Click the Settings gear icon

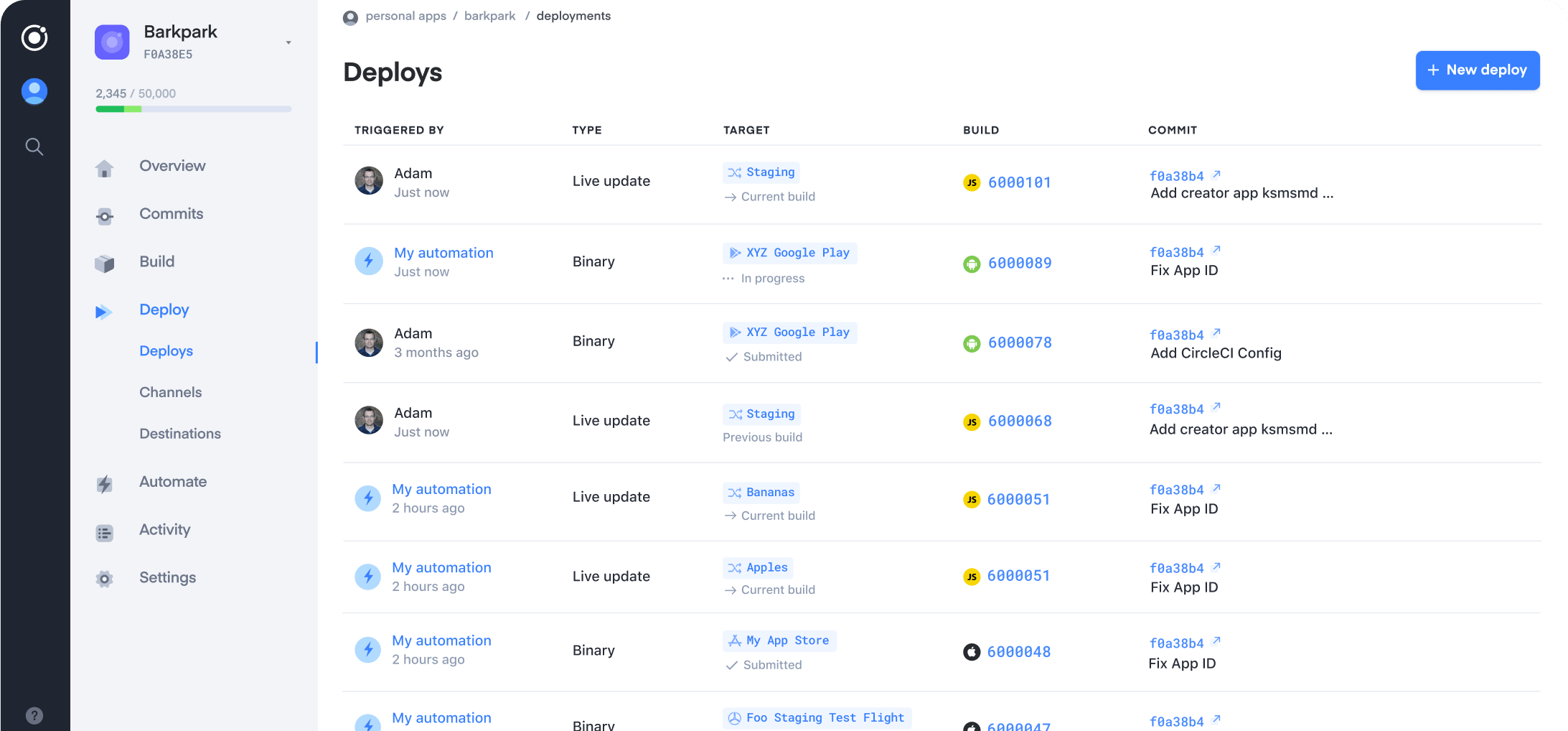[105, 579]
